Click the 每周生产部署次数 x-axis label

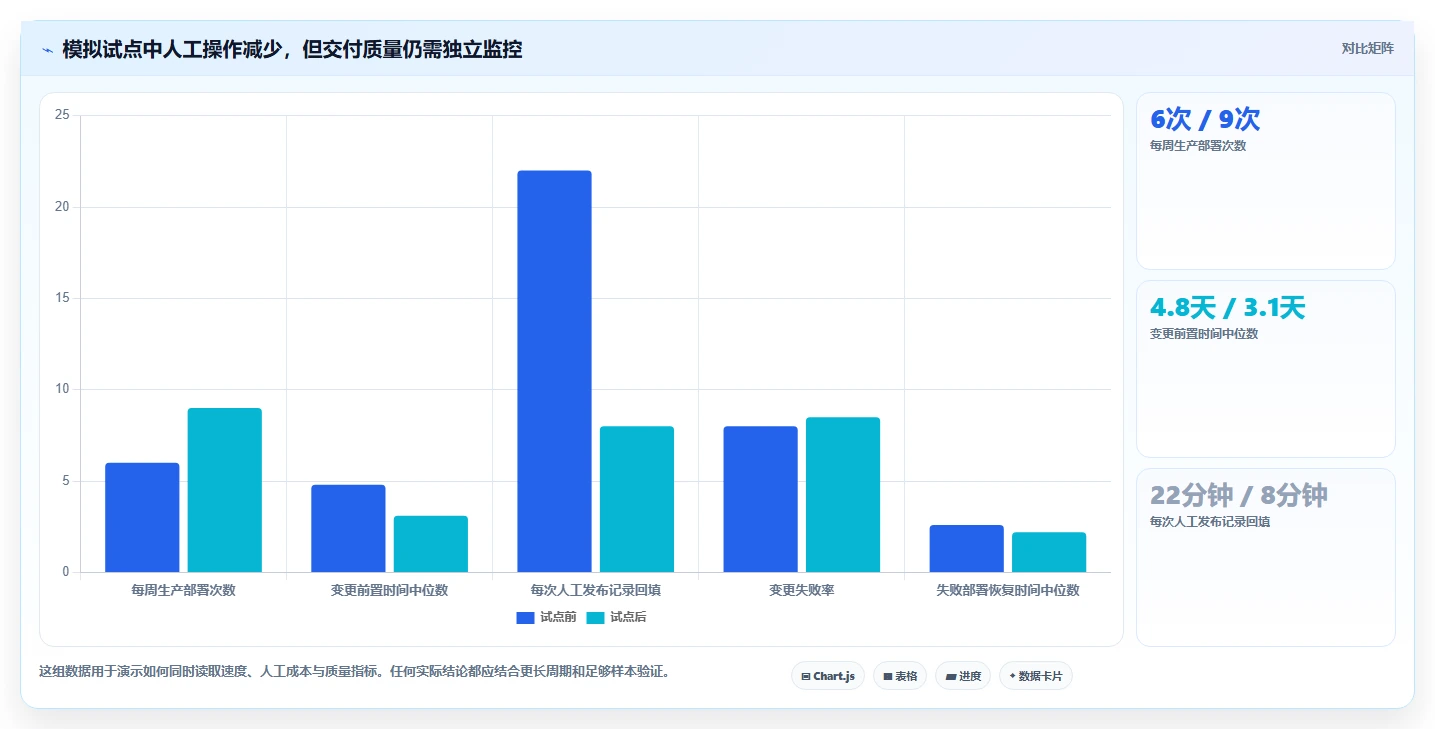[x=183, y=590]
